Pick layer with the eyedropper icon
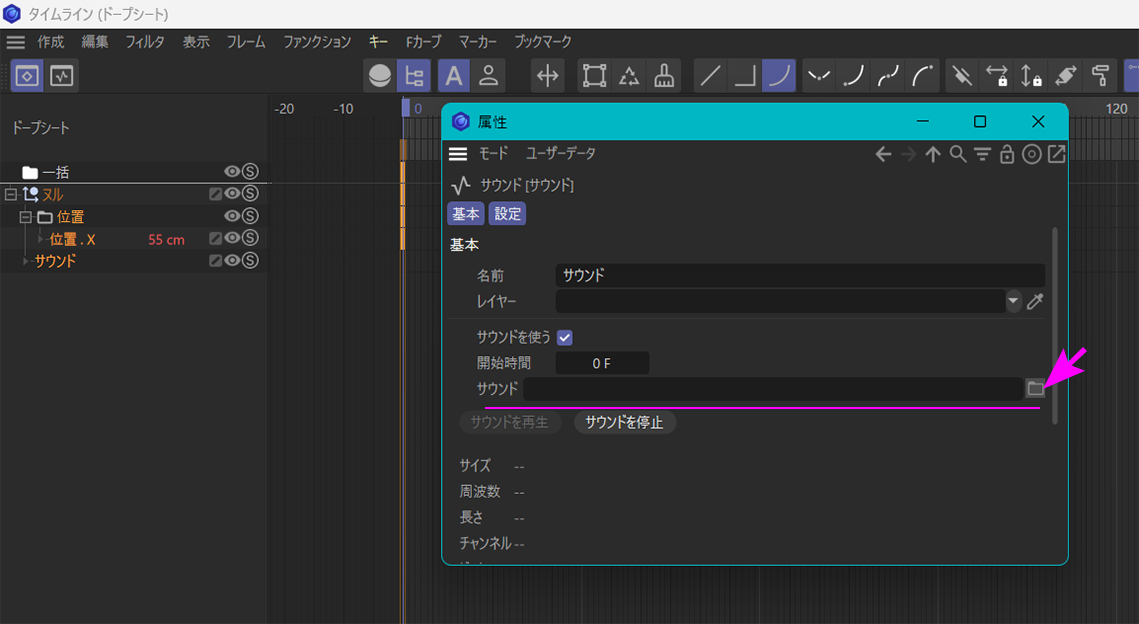The width and height of the screenshot is (1139, 624). [x=1035, y=301]
